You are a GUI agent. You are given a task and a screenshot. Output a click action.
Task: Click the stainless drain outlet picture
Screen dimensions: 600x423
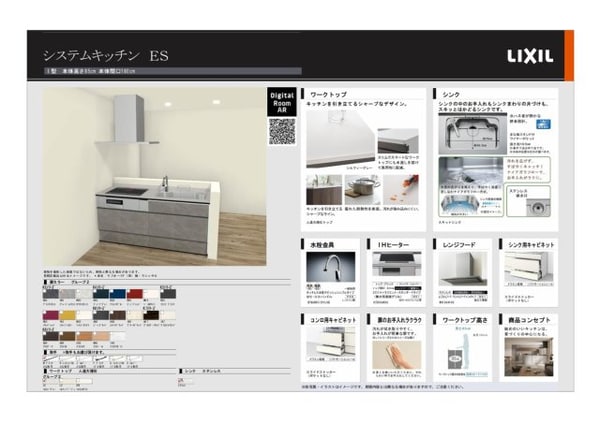coord(538,208)
